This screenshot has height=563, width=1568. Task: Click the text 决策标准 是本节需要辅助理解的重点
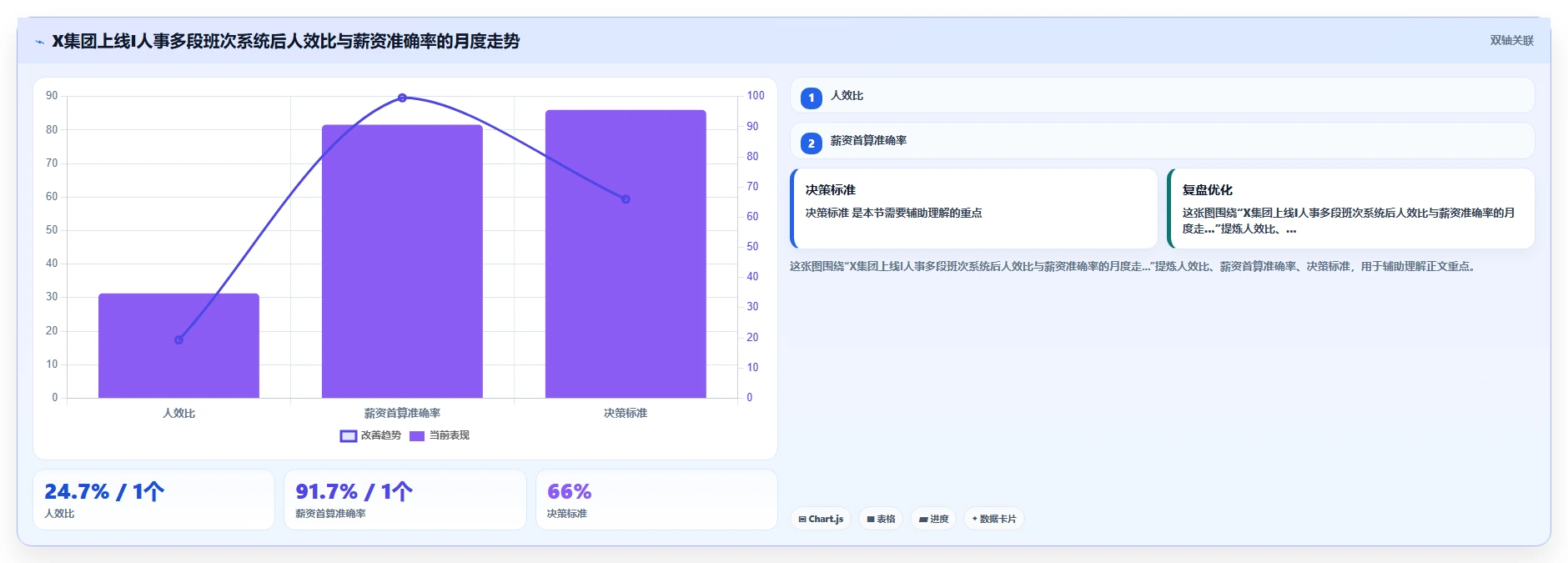click(893, 213)
